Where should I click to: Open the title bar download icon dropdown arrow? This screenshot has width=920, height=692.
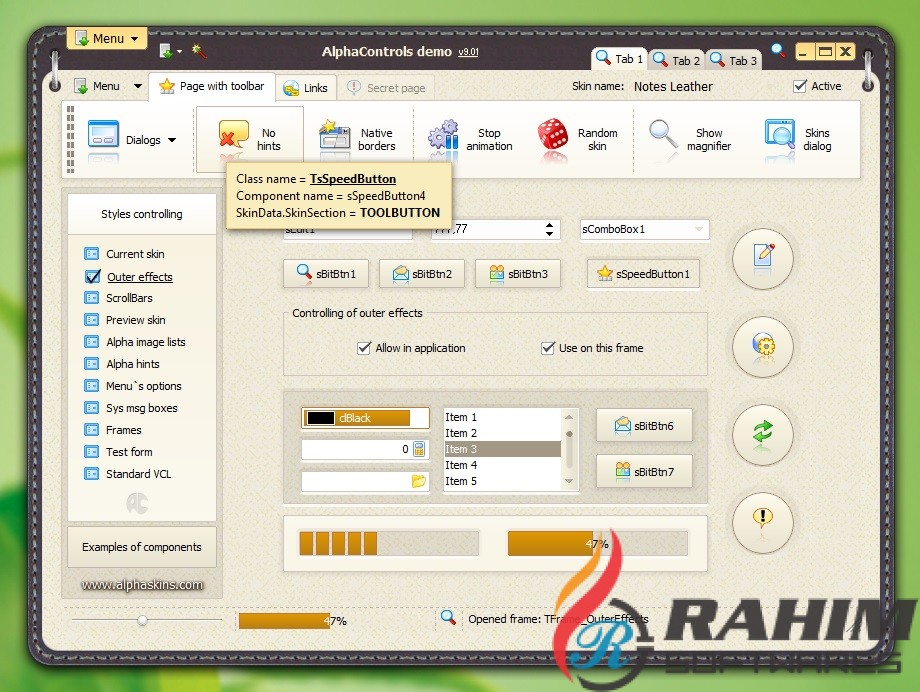[x=180, y=52]
